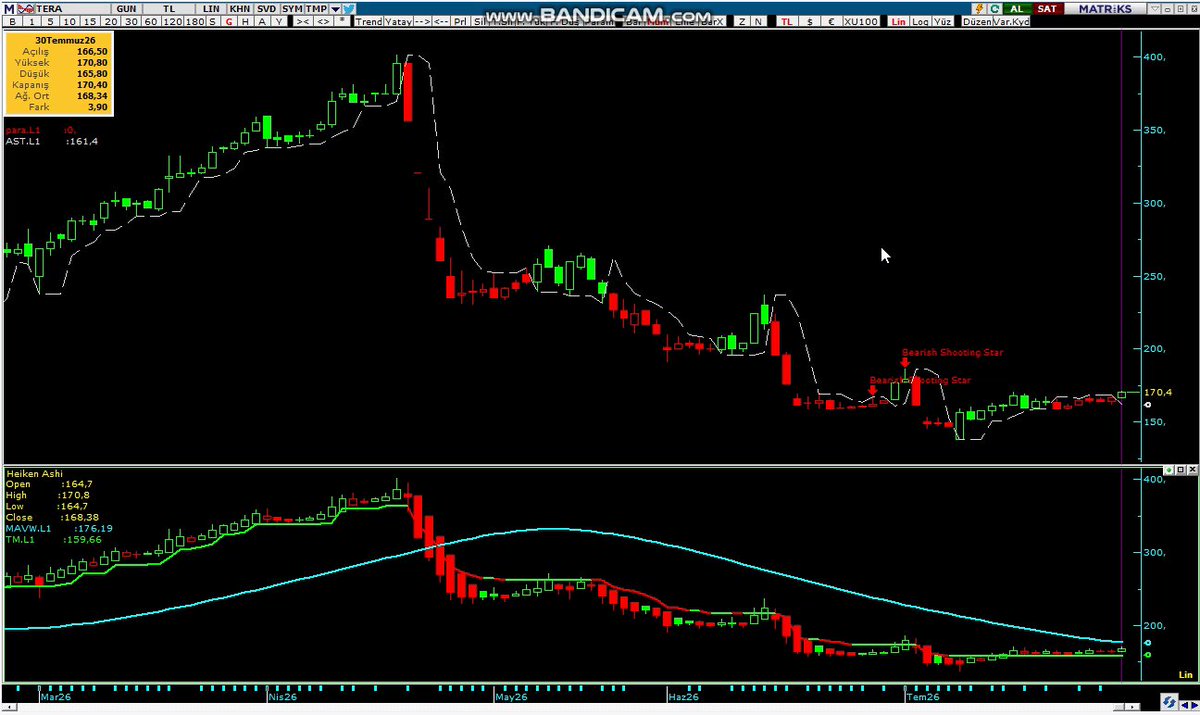Toggle the TL currency button
This screenshot has width=1200, height=715.
(786, 21)
